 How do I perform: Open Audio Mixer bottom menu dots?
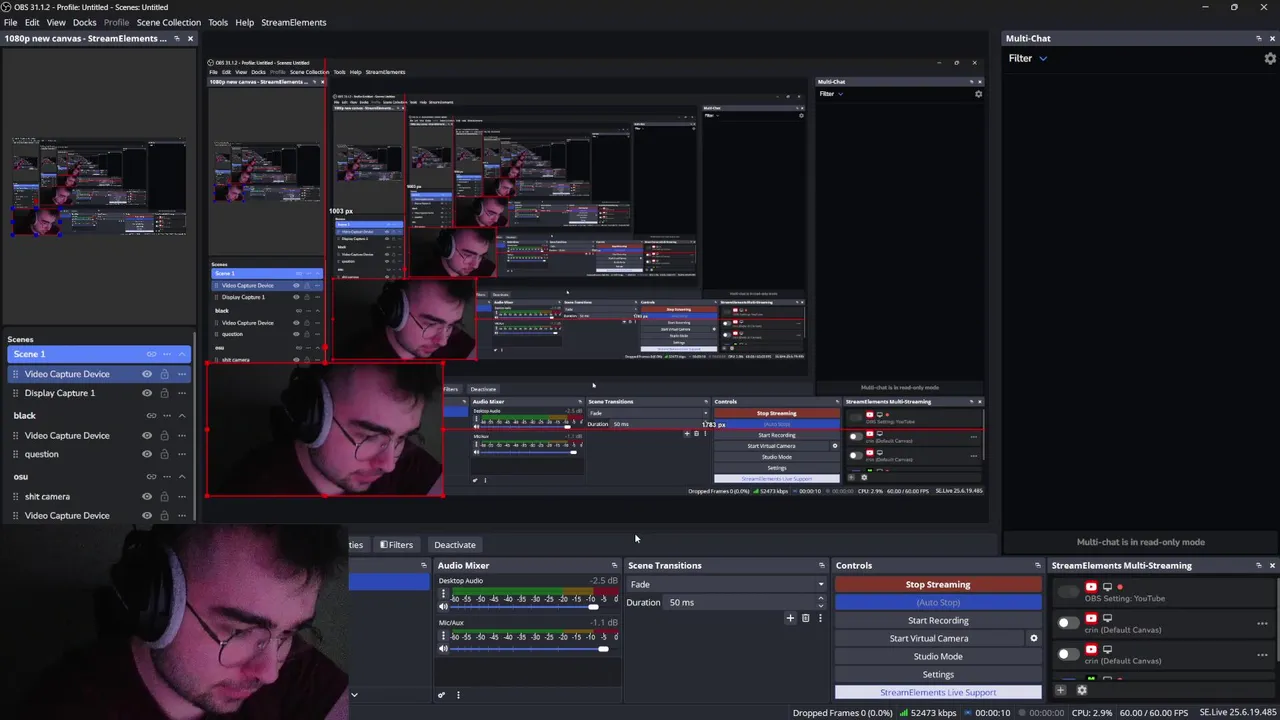click(458, 695)
